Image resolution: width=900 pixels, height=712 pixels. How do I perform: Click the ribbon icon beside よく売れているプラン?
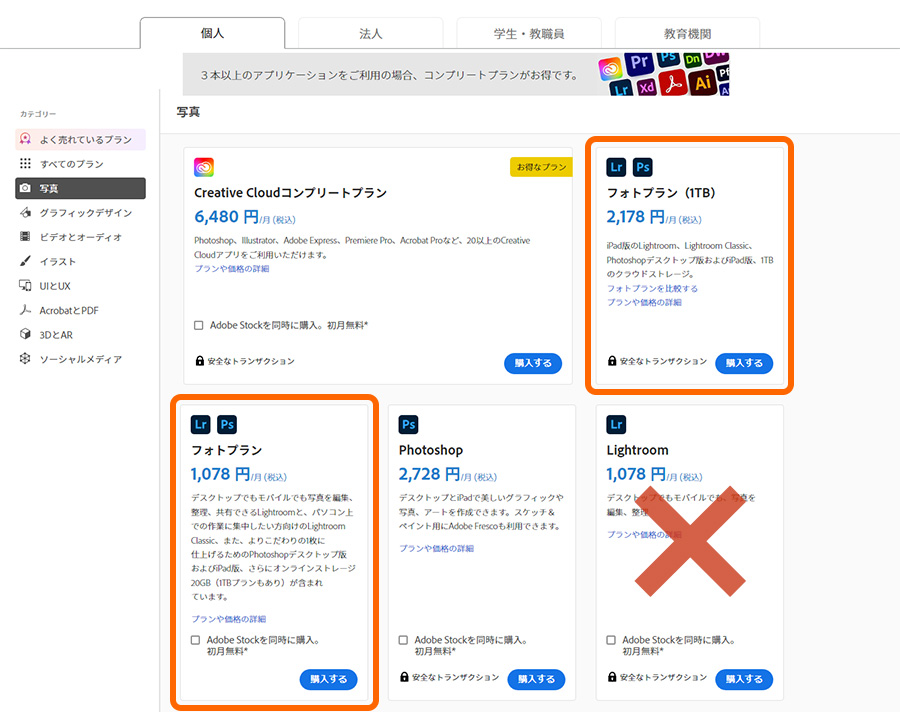pyautogui.click(x=25, y=139)
